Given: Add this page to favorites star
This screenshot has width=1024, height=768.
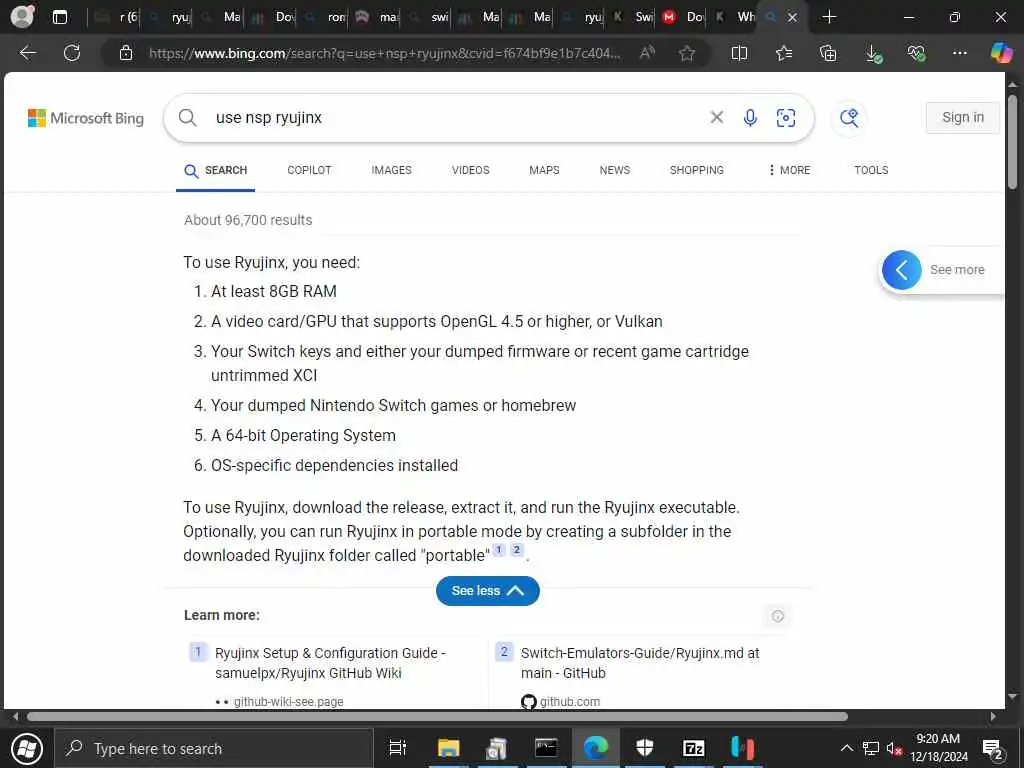Looking at the screenshot, I should click(x=686, y=53).
